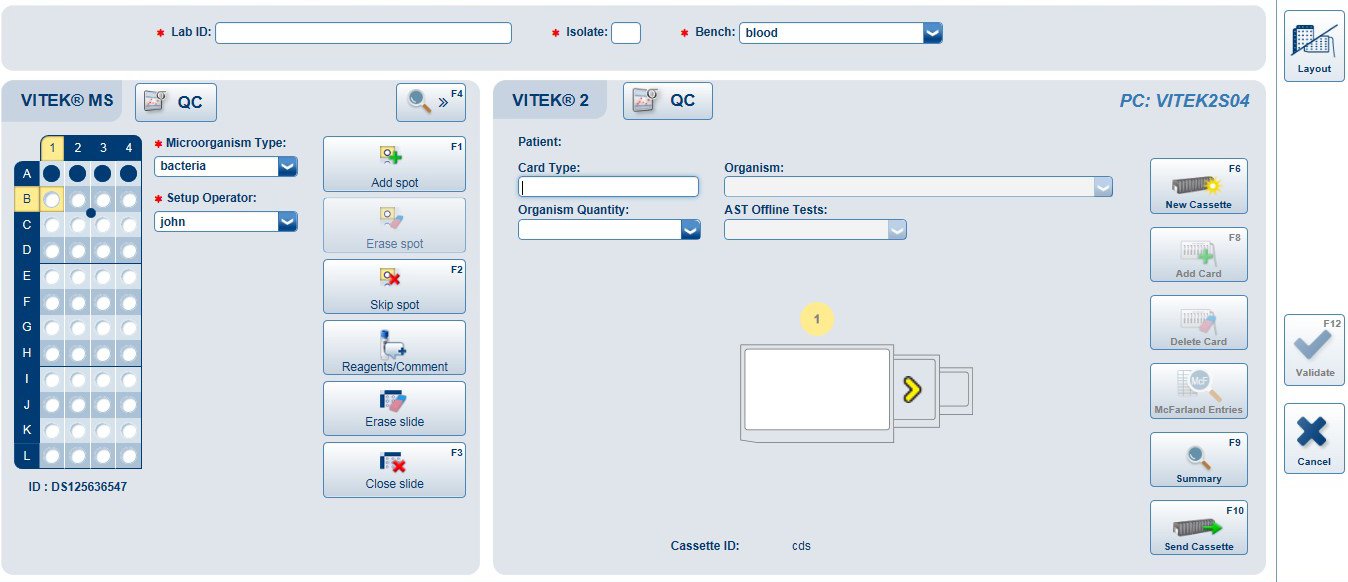Create a New Cassette
Viewport: 1348px width, 582px height.
1199,186
